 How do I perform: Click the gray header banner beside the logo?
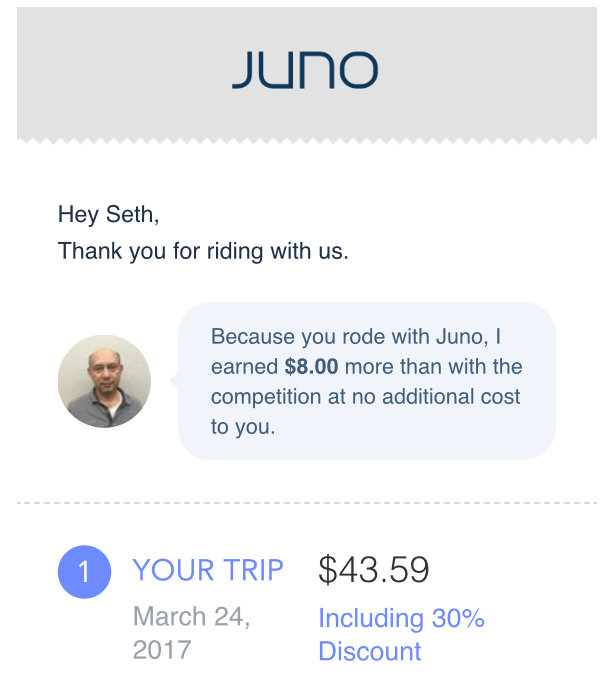click(x=500, y=70)
